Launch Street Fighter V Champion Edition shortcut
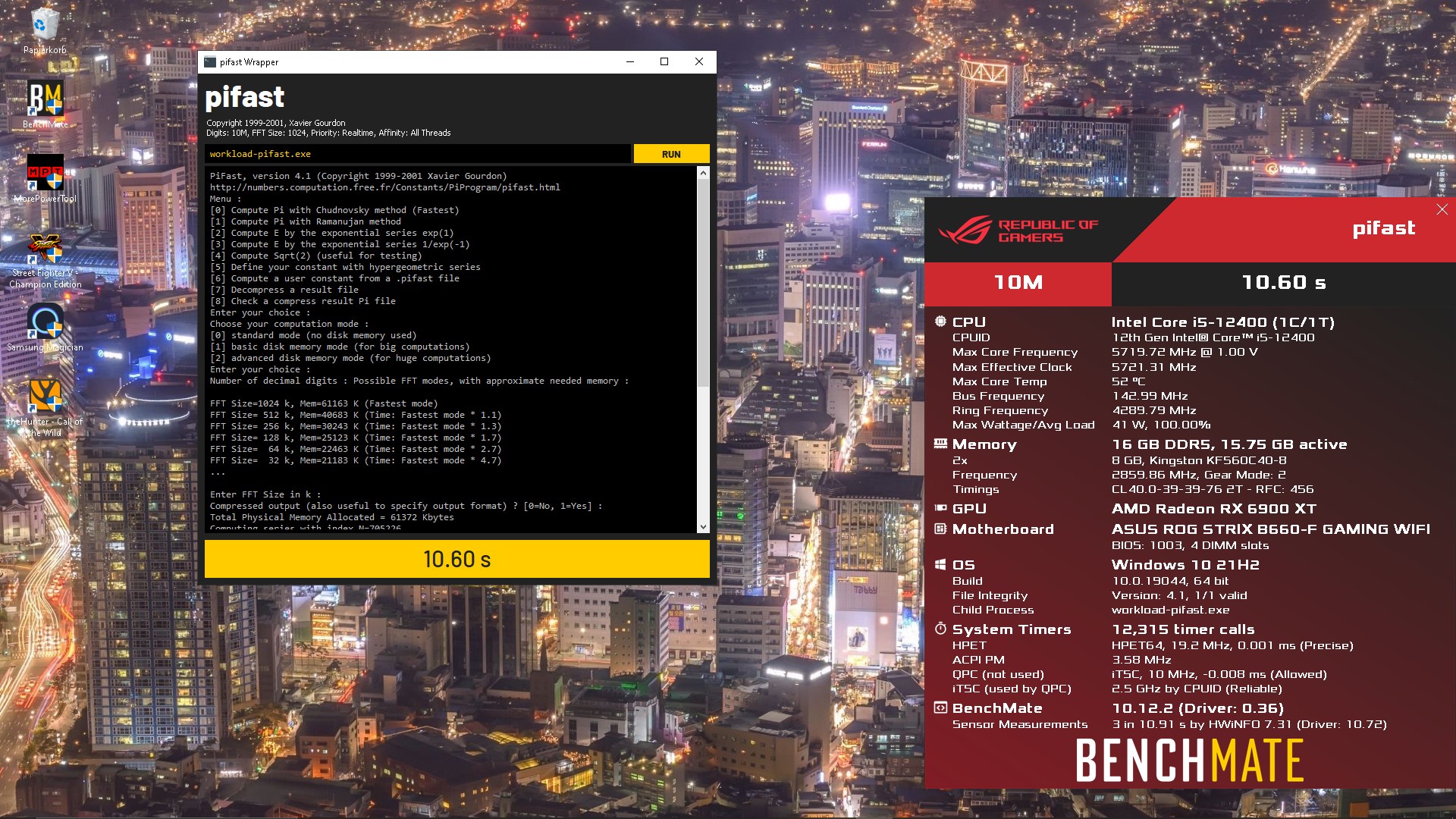Image resolution: width=1456 pixels, height=819 pixels. (45, 260)
